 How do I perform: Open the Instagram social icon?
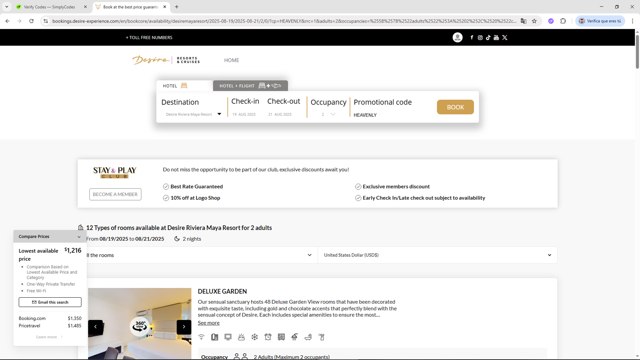[480, 38]
